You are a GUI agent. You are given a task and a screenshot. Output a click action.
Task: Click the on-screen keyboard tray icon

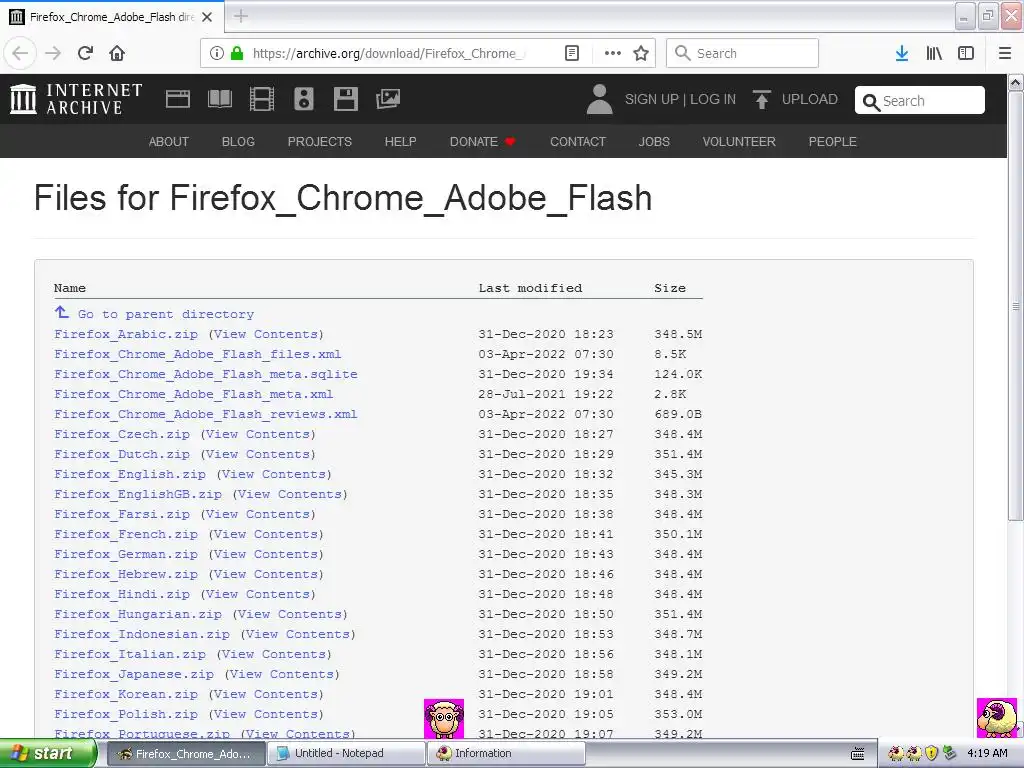coord(858,754)
